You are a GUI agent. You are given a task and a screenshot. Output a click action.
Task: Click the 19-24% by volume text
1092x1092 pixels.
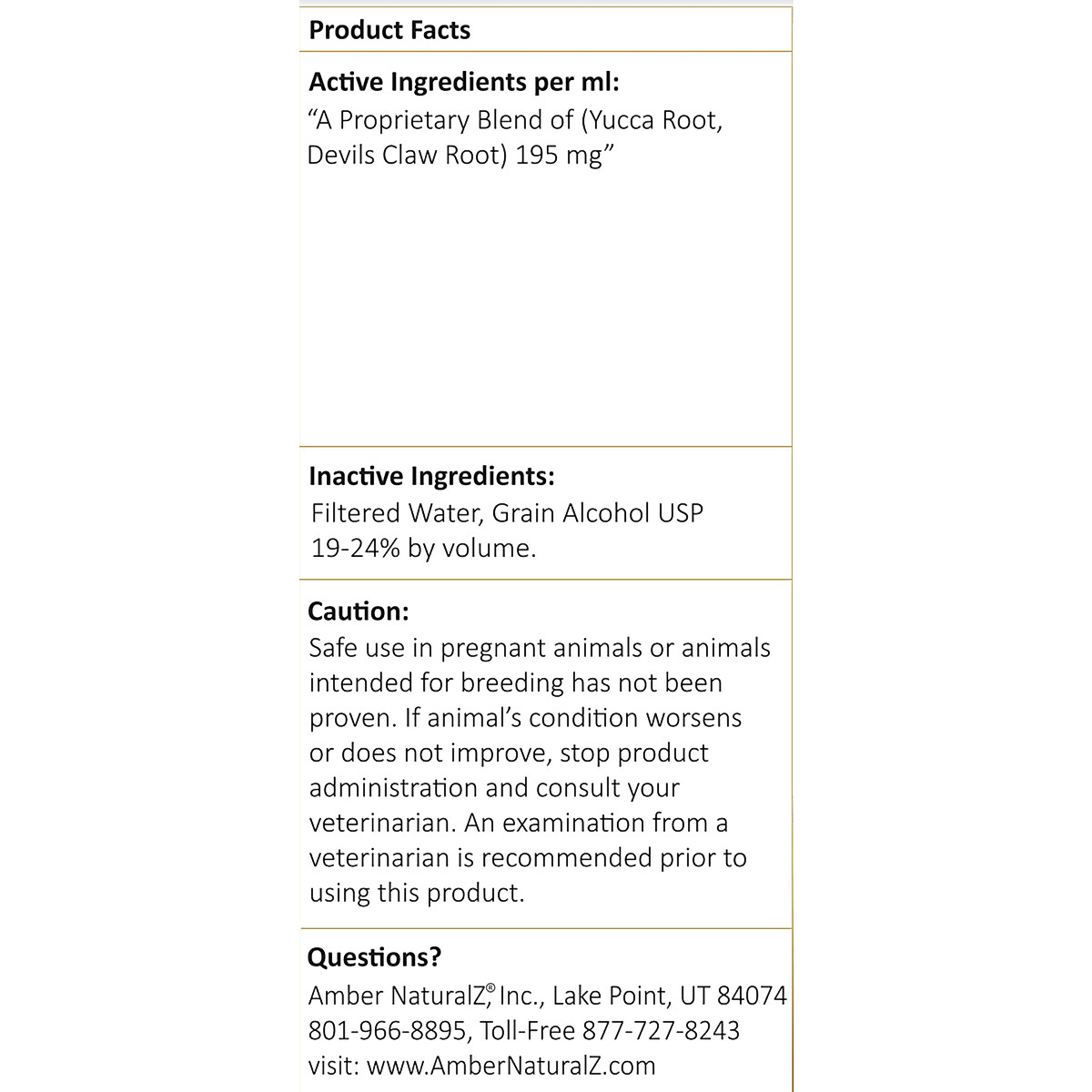[x=423, y=549]
